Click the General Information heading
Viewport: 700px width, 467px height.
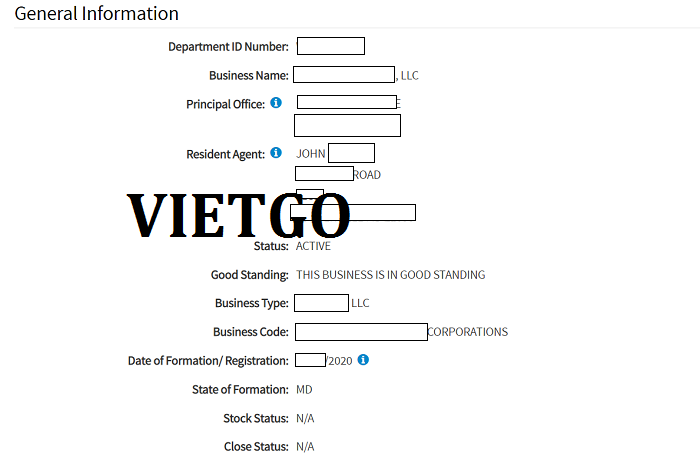click(x=96, y=13)
